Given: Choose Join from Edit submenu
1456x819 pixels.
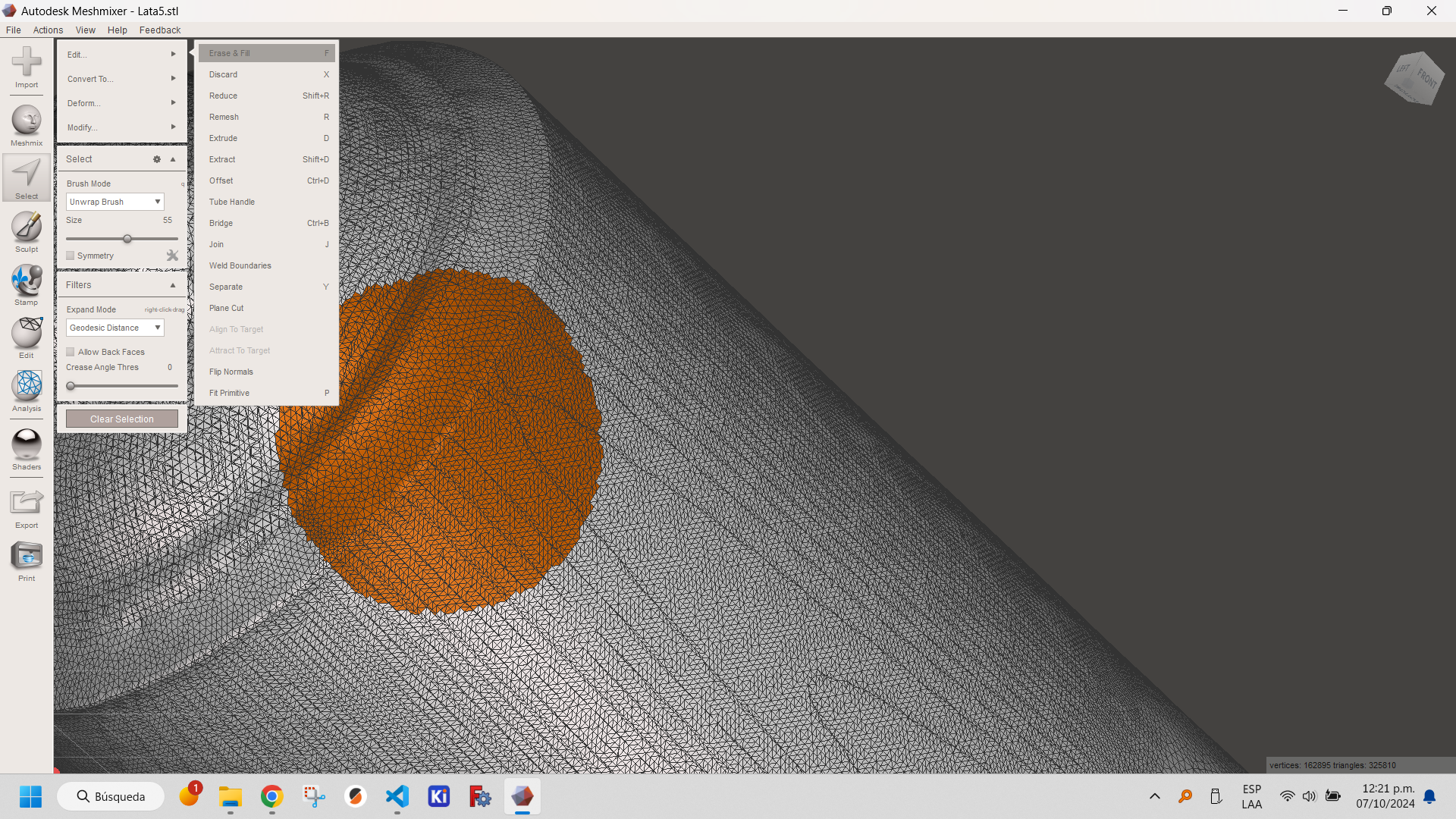Looking at the screenshot, I should [x=267, y=244].
